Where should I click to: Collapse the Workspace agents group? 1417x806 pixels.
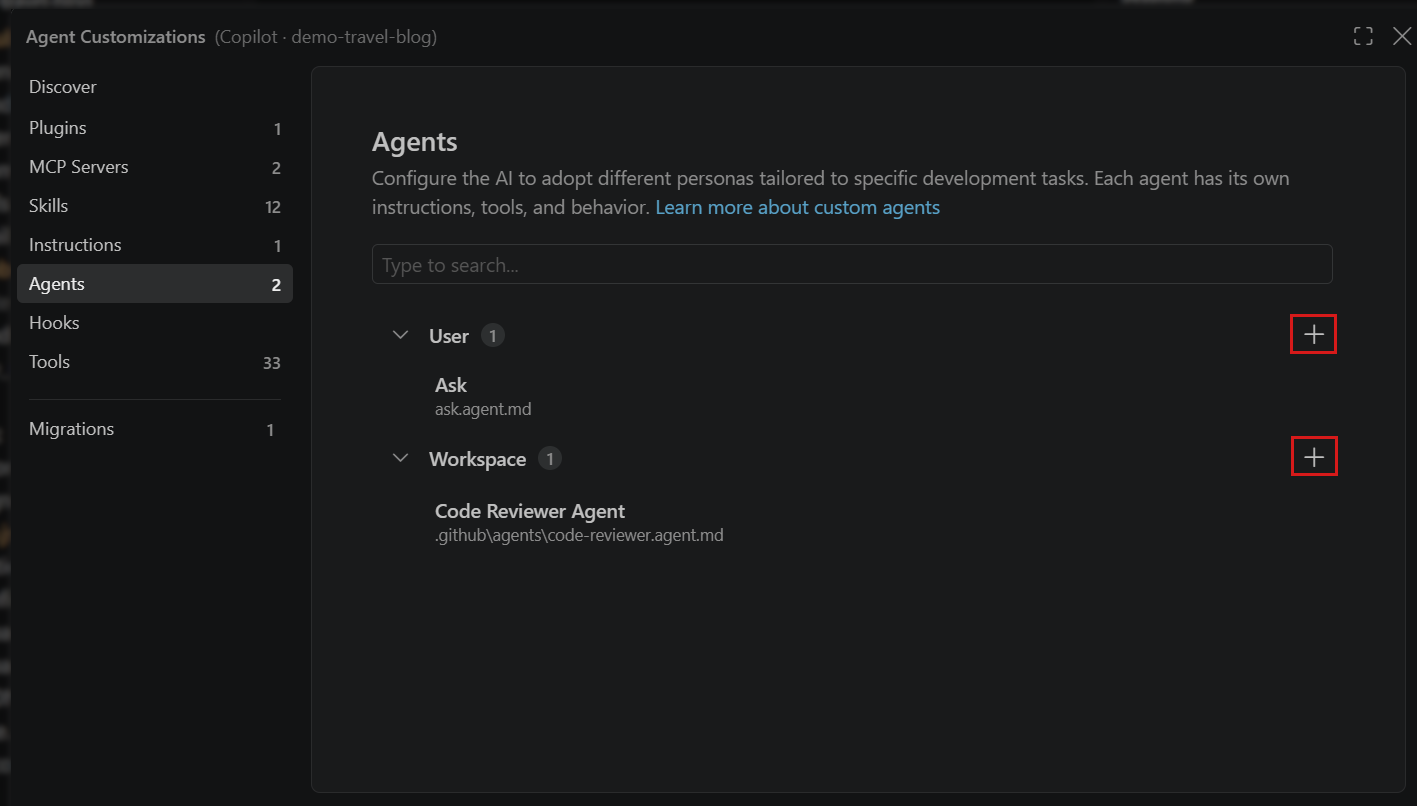[401, 458]
